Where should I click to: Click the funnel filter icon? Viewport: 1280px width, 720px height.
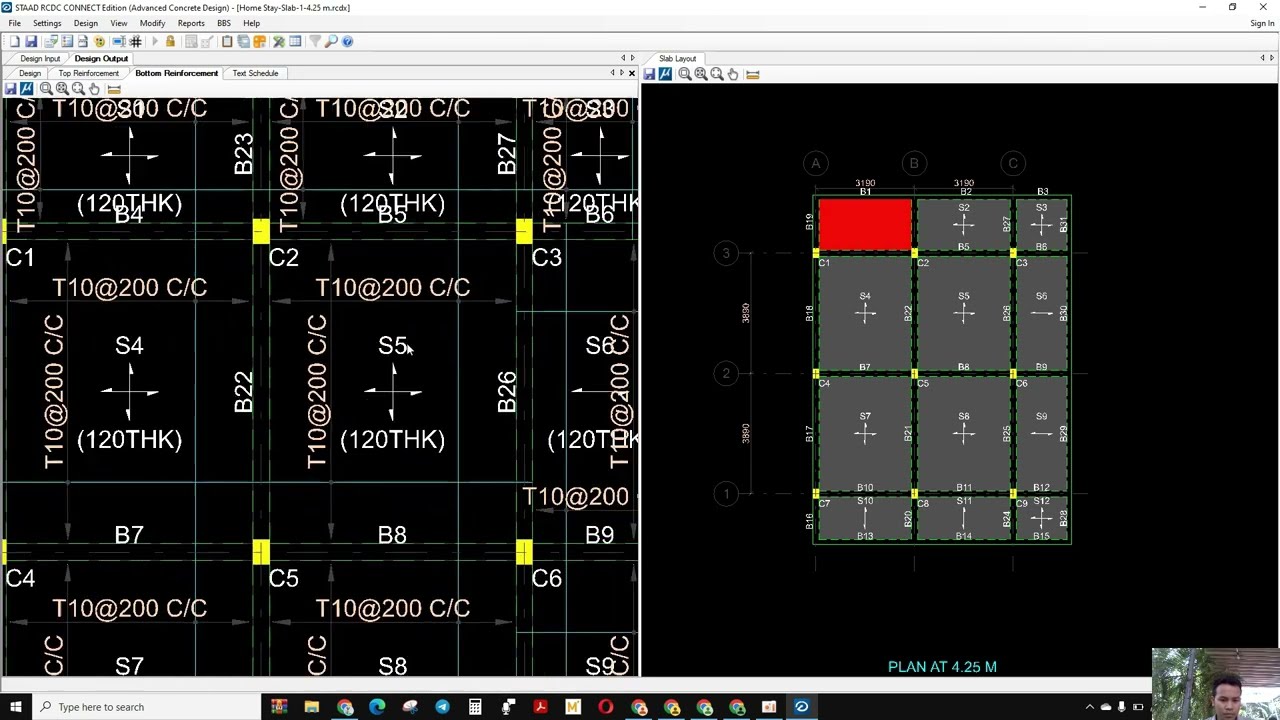click(315, 41)
